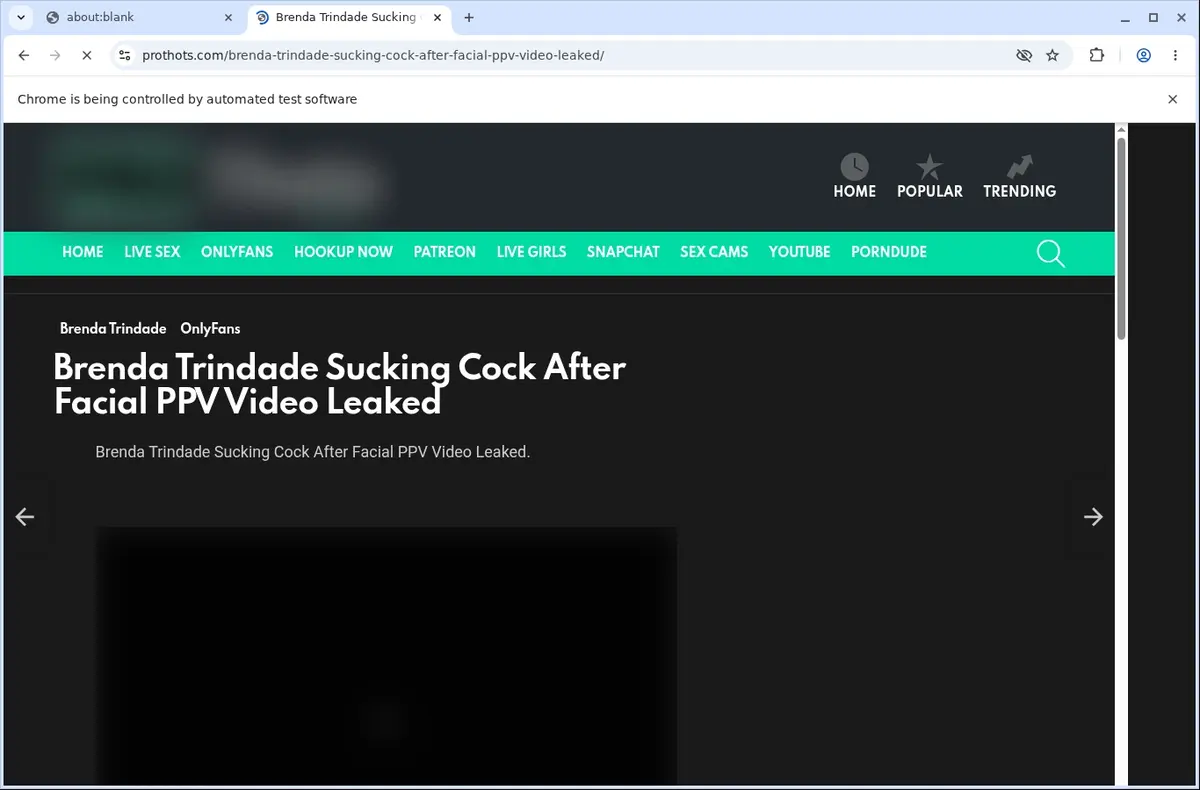Click the dark video player area
Image resolution: width=1200 pixels, height=790 pixels.
tap(386, 656)
